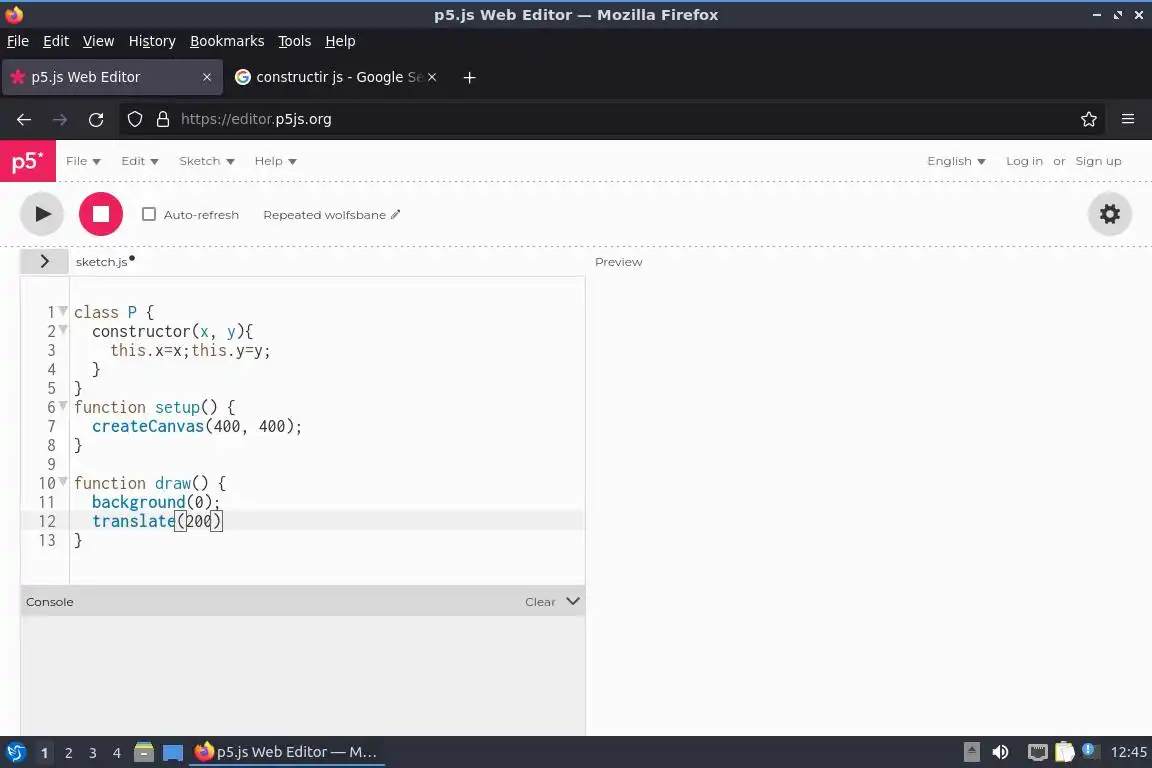This screenshot has height=768, width=1152.
Task: Open the volume speaker tray icon
Action: pos(1000,752)
